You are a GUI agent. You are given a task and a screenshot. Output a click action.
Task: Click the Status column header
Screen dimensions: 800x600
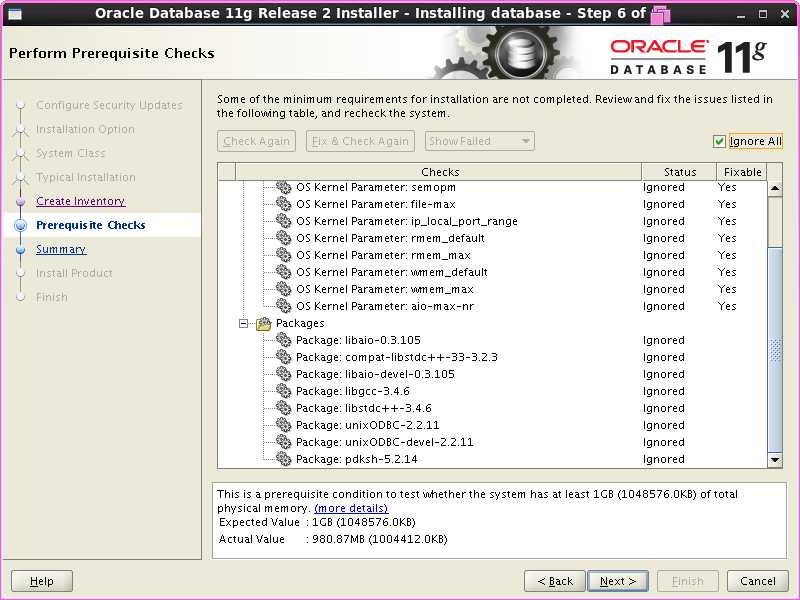679,172
